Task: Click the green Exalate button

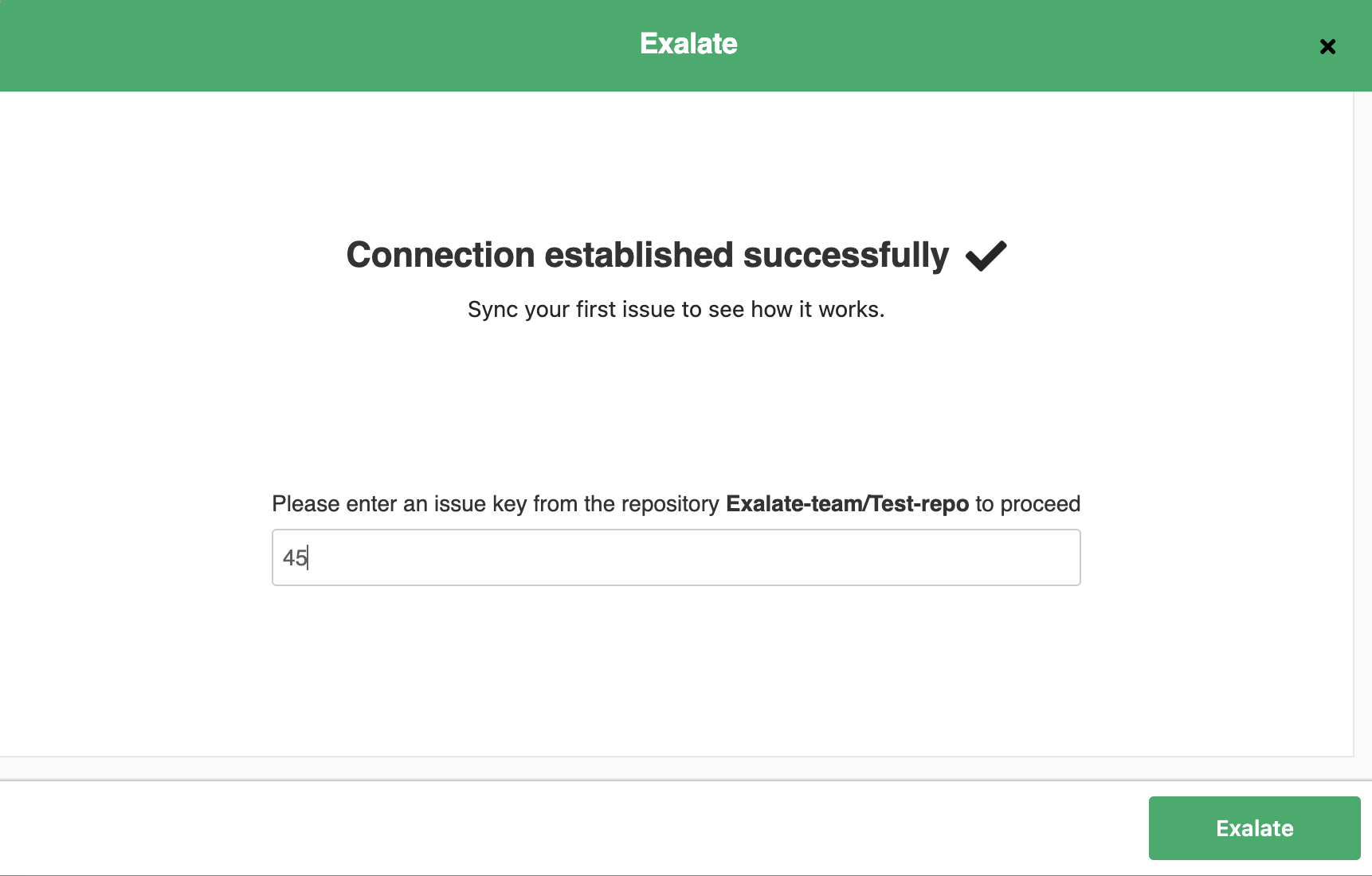Action: [1254, 828]
